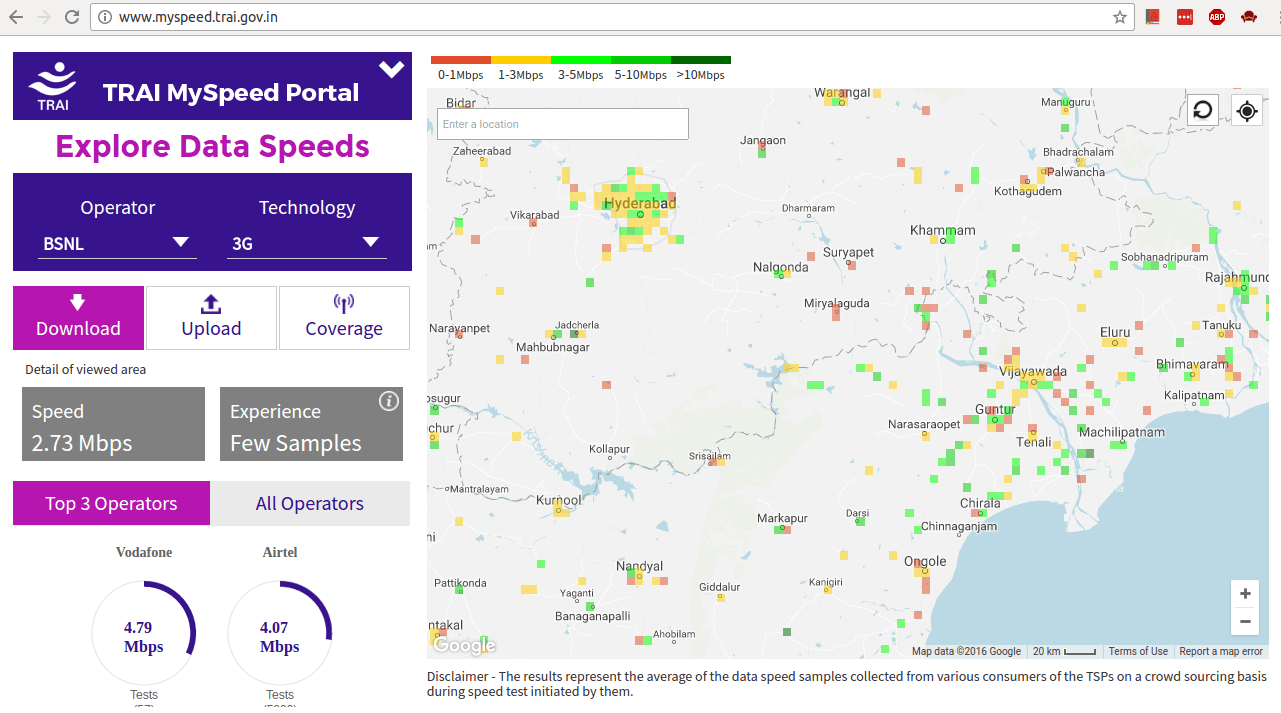Click the Vijayawada label on the map
This screenshot has height=713, width=1281.
click(x=1033, y=371)
